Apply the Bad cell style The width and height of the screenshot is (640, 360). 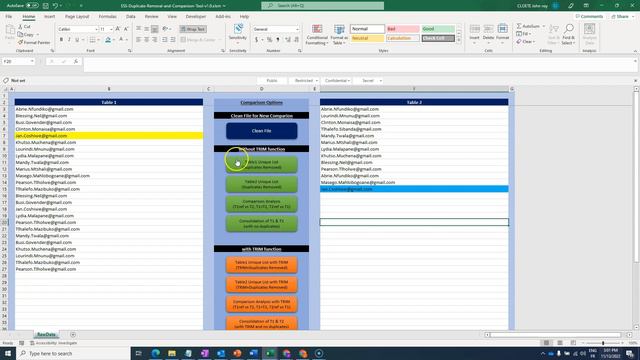pyautogui.click(x=403, y=29)
